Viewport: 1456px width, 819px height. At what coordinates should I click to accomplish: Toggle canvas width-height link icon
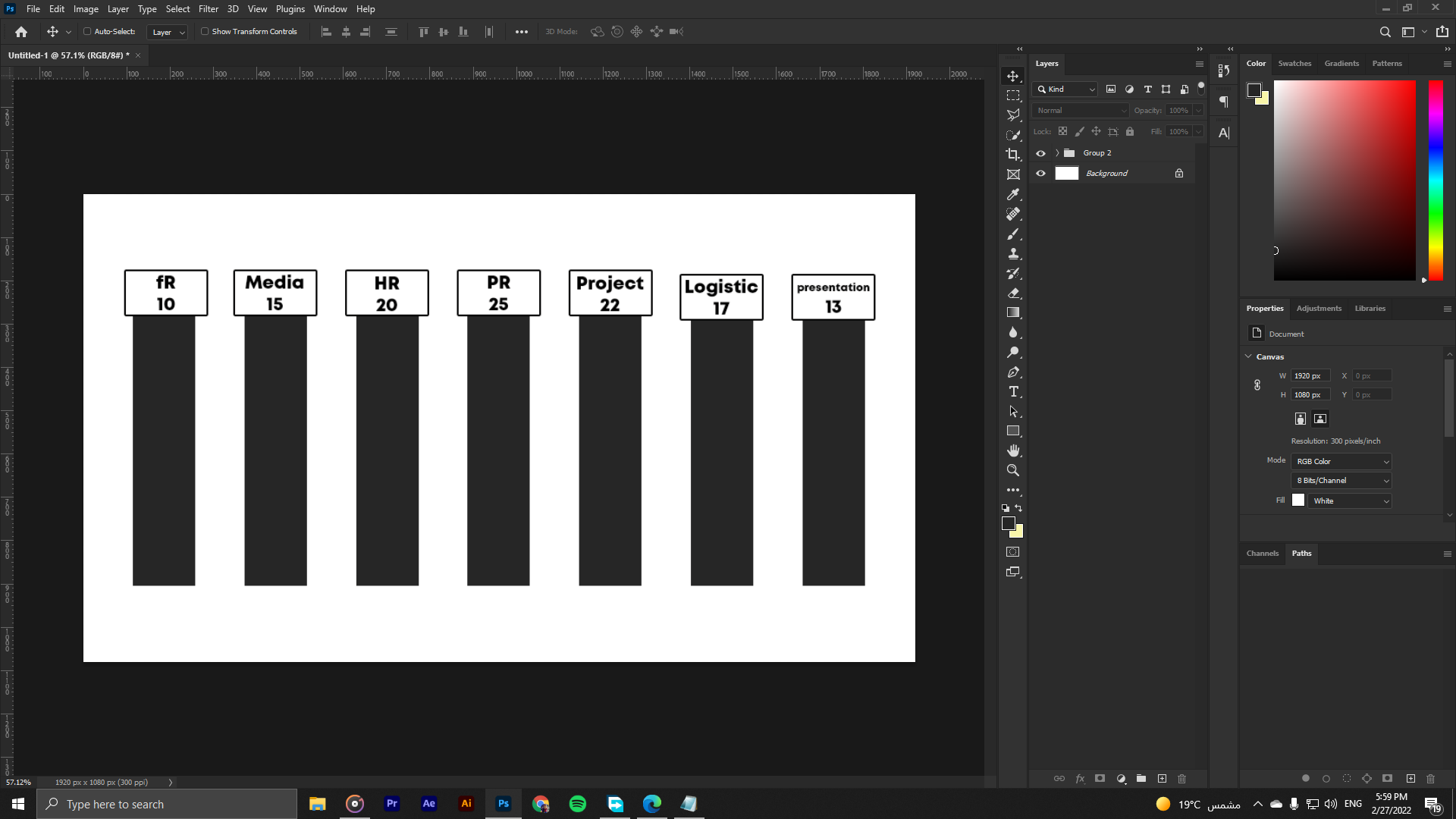point(1257,385)
